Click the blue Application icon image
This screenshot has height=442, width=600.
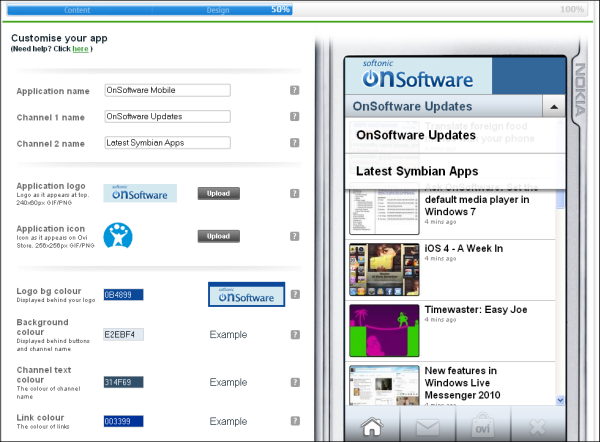[x=120, y=235]
